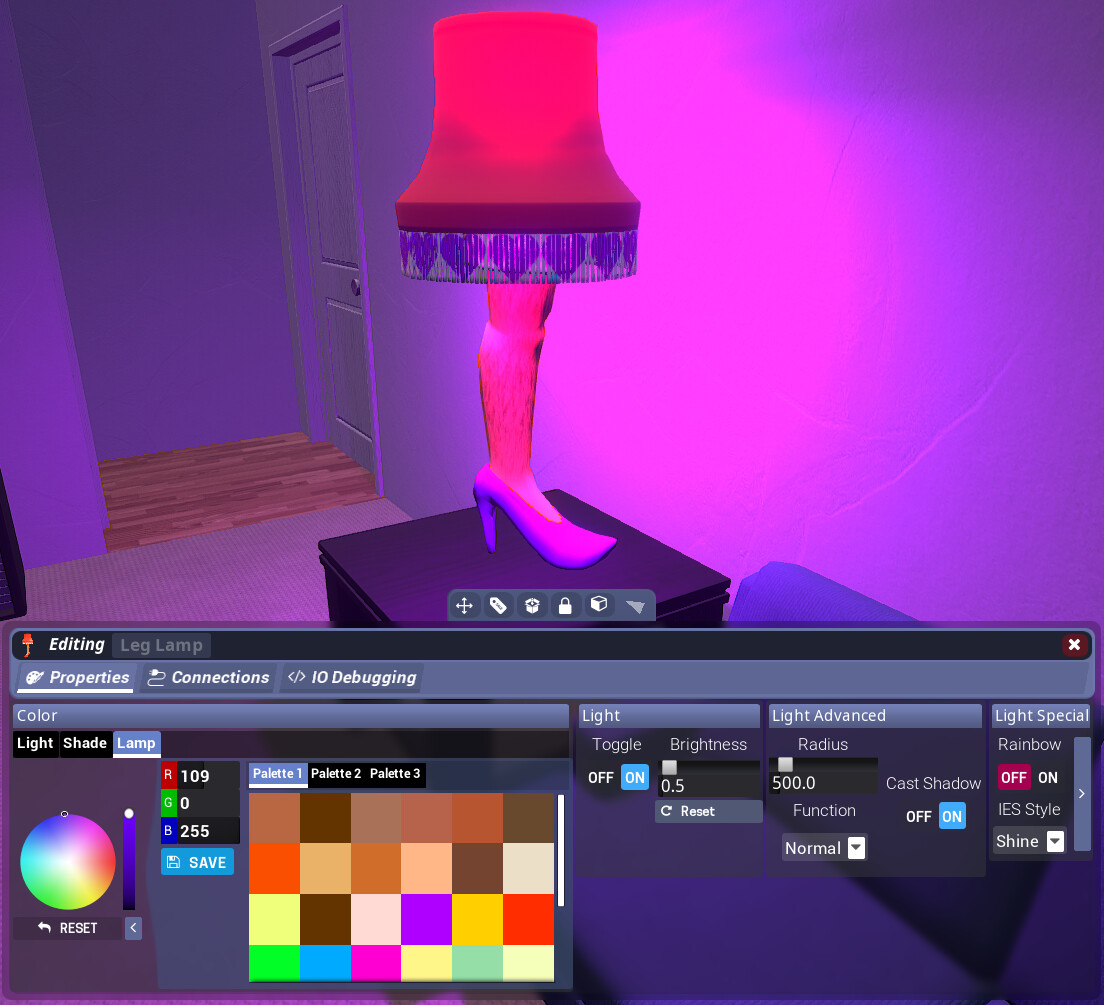Turn the light toggle OFF
This screenshot has width=1104, height=1005.
click(601, 777)
